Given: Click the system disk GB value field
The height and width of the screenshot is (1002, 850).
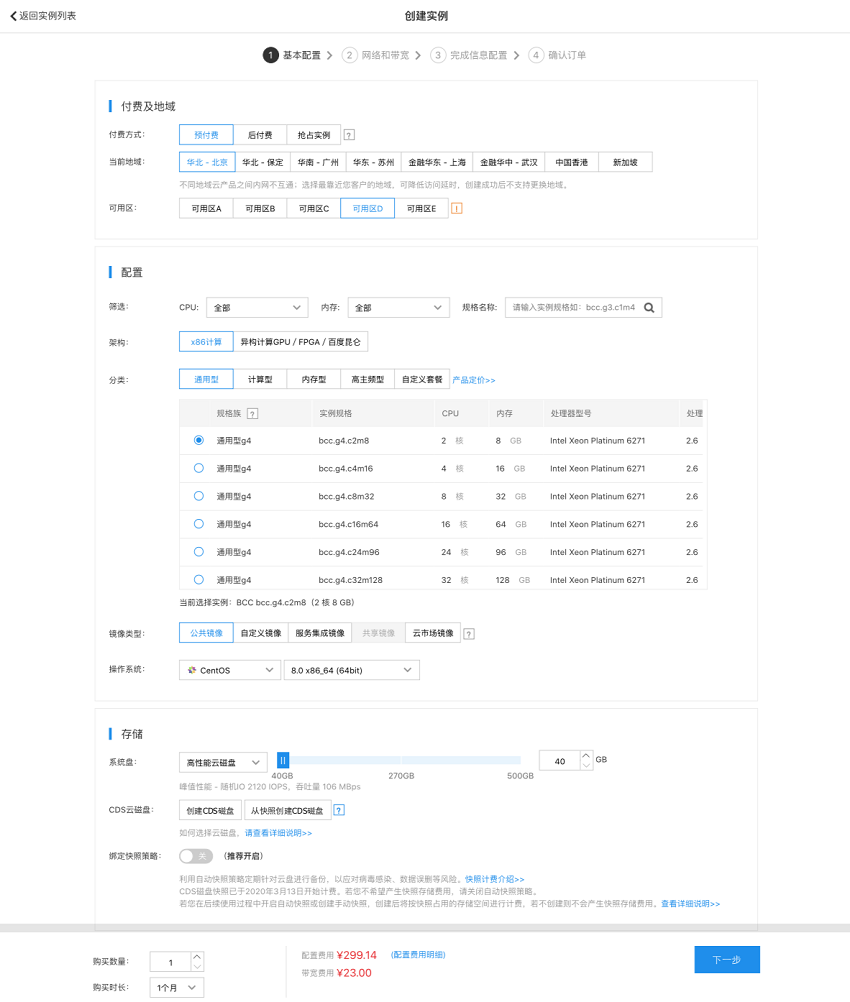Looking at the screenshot, I should click(x=560, y=761).
